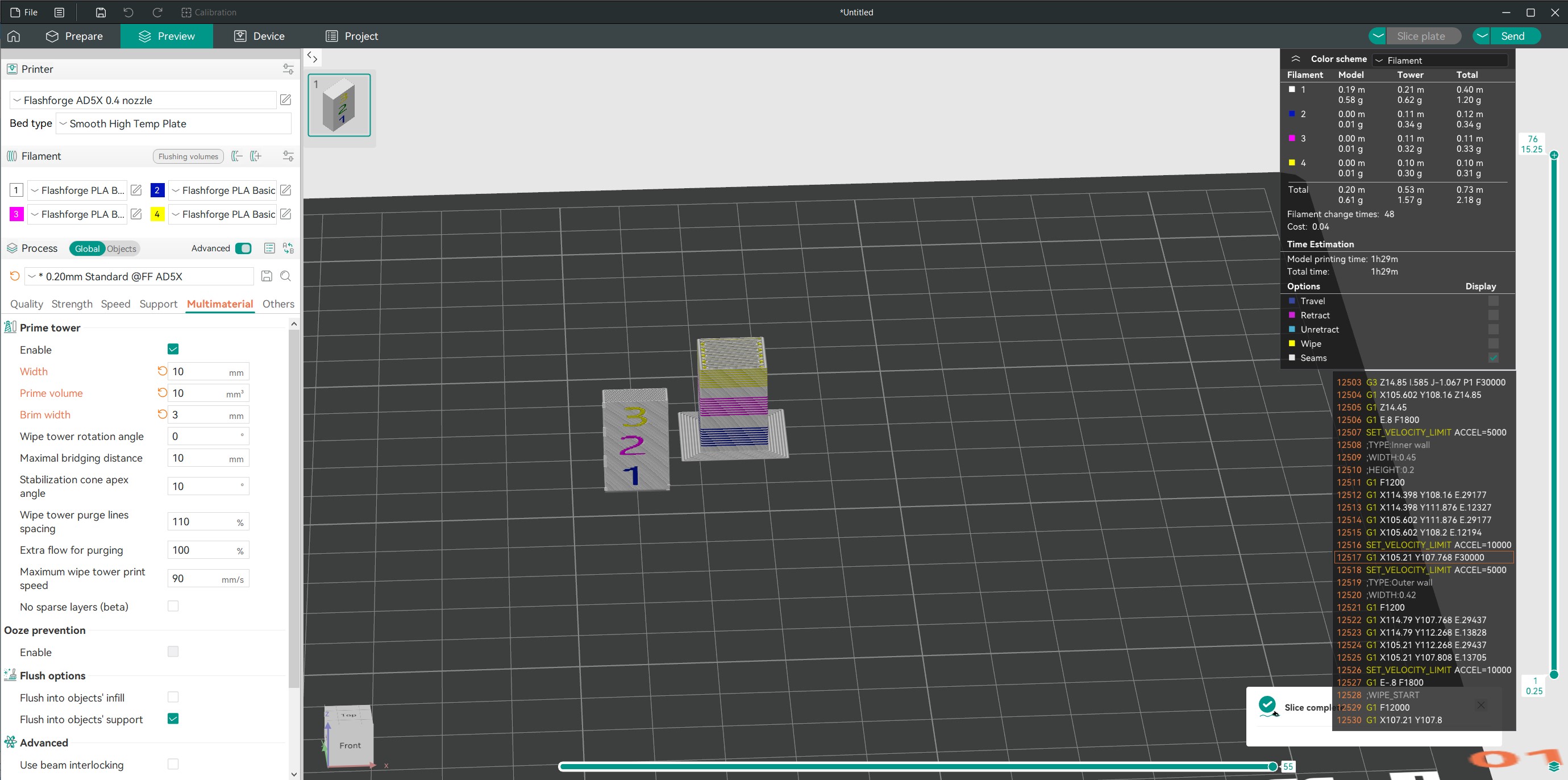Click the Home icon

pyautogui.click(x=14, y=36)
